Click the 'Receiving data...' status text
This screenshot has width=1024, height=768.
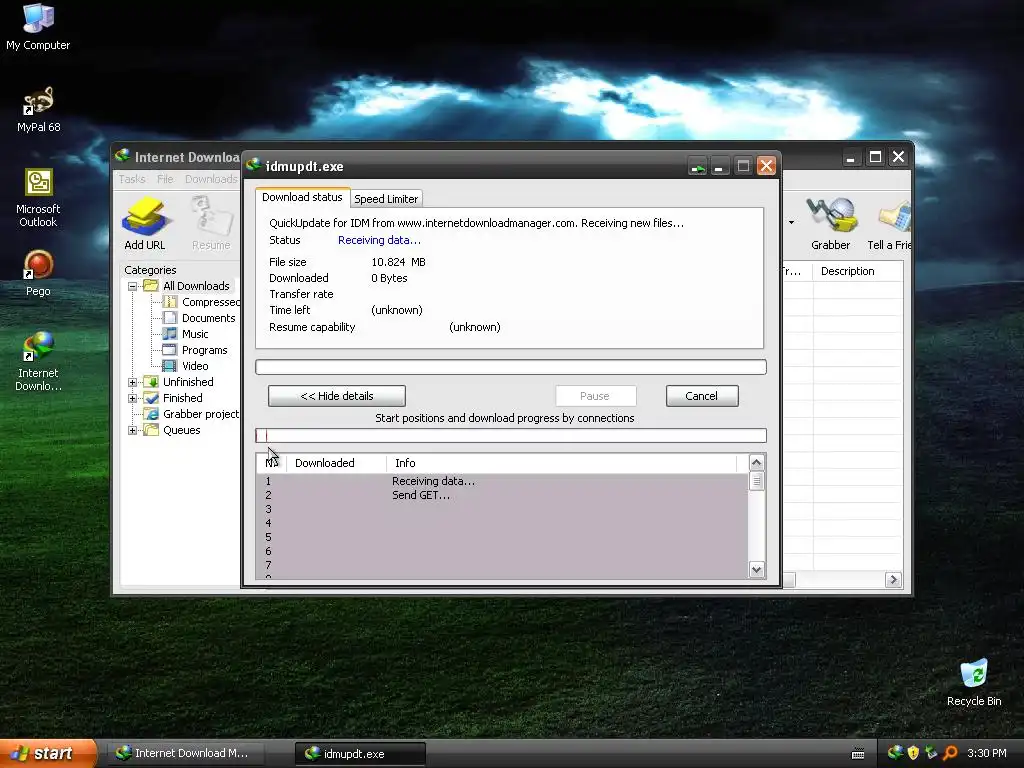pos(379,240)
